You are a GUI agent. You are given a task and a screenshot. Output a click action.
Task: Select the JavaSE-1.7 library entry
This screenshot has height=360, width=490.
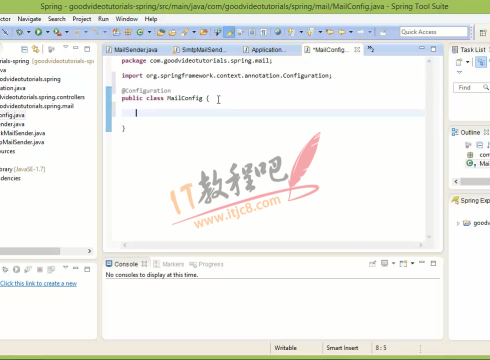click(x=23, y=169)
